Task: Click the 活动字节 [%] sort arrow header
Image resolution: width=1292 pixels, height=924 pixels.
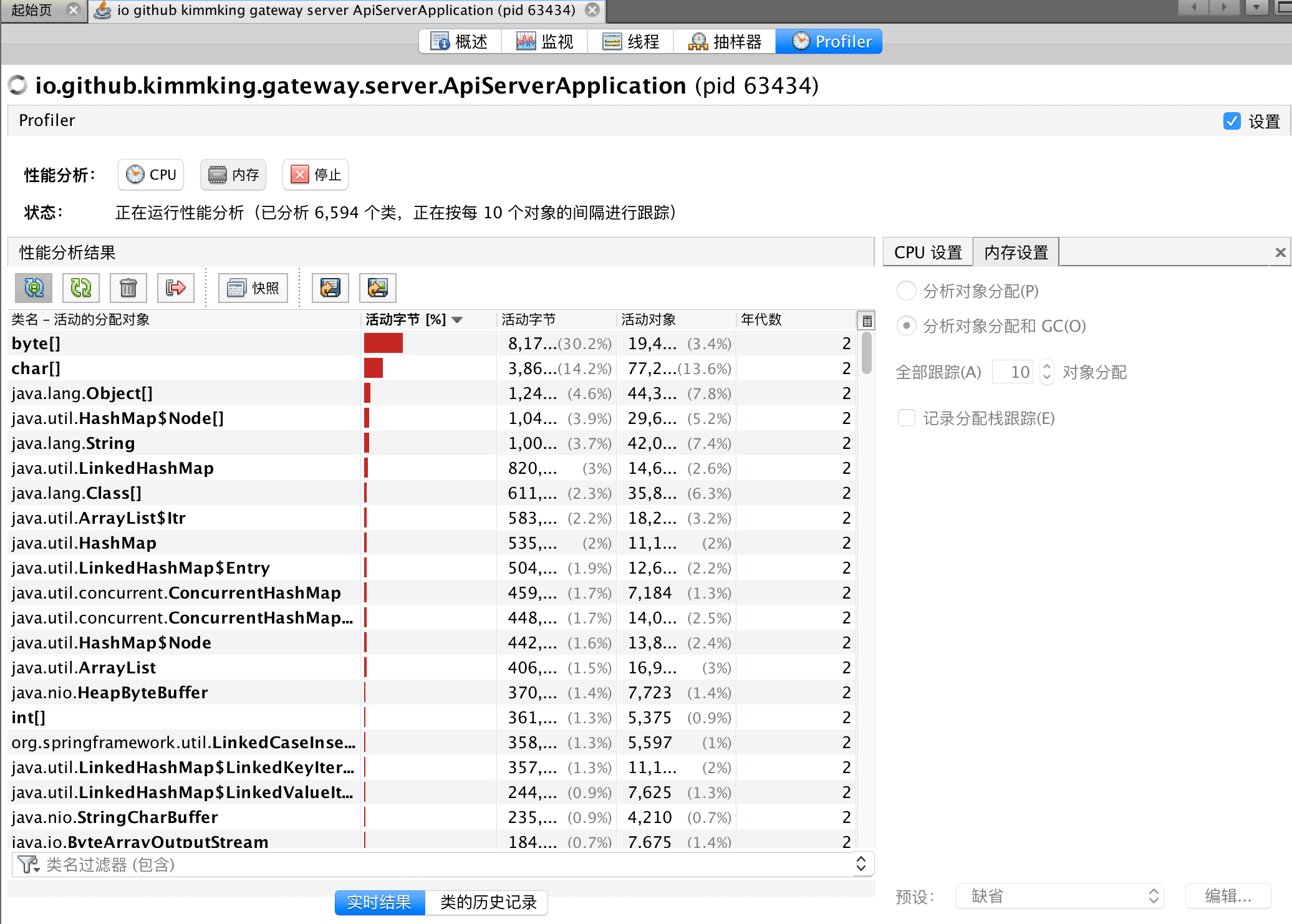Action: (x=457, y=320)
